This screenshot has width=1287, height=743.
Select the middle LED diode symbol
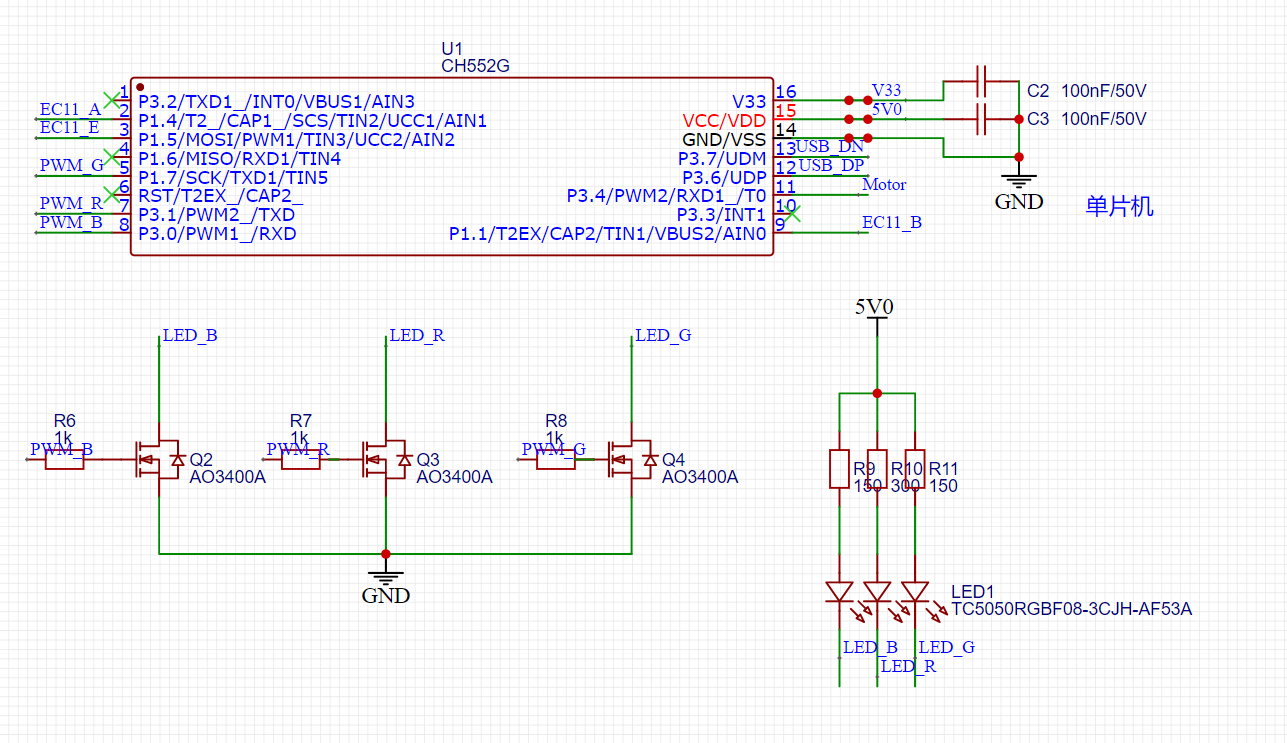point(877,592)
